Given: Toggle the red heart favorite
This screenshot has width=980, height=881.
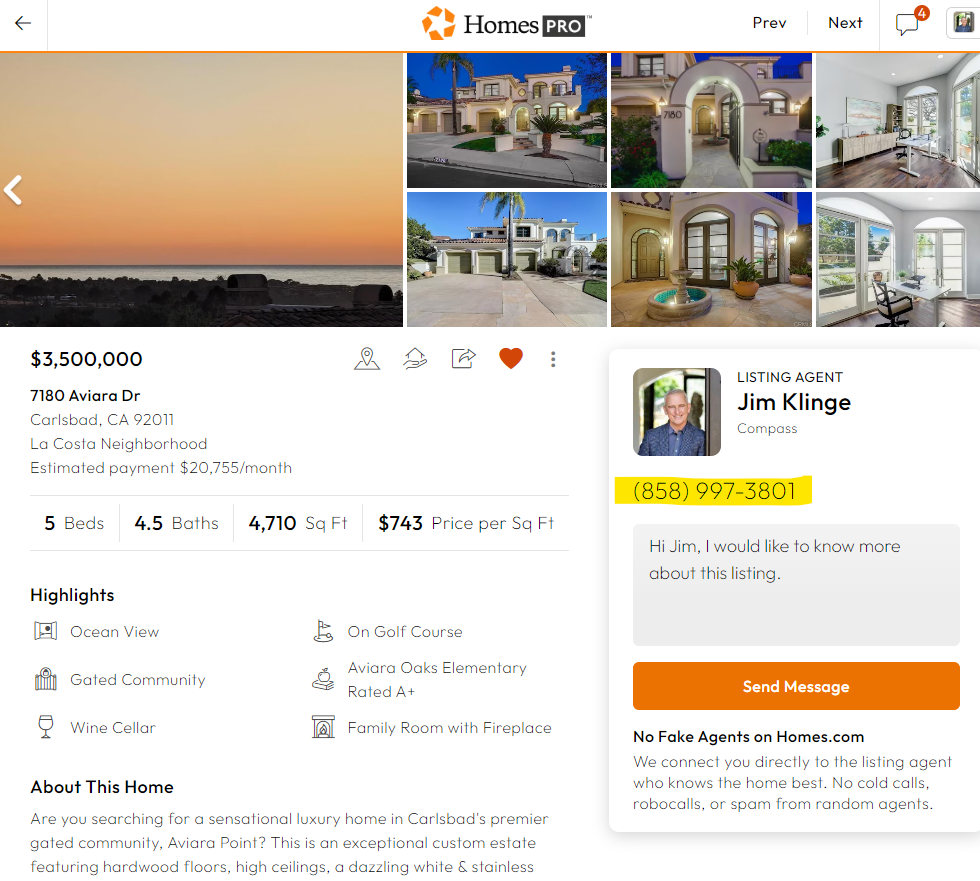Looking at the screenshot, I should pyautogui.click(x=511, y=359).
